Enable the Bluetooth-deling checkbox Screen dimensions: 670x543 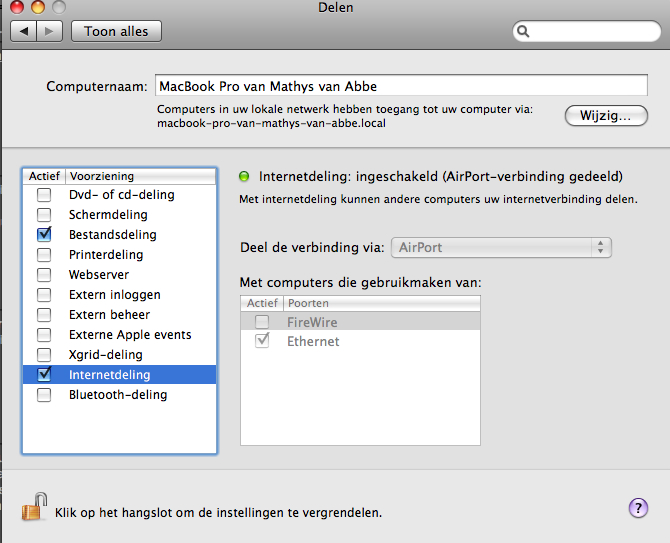[x=44, y=395]
